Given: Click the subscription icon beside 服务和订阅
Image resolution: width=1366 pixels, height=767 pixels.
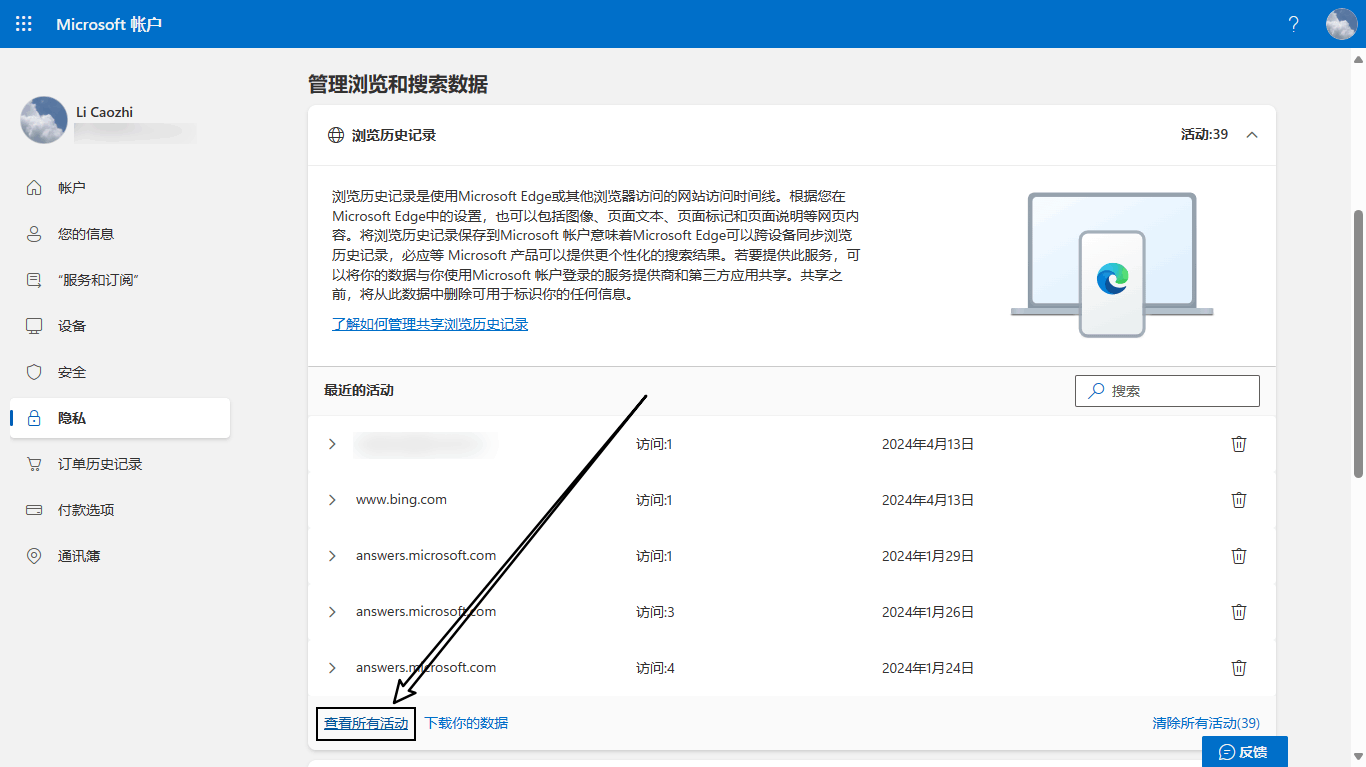Looking at the screenshot, I should [x=34, y=280].
